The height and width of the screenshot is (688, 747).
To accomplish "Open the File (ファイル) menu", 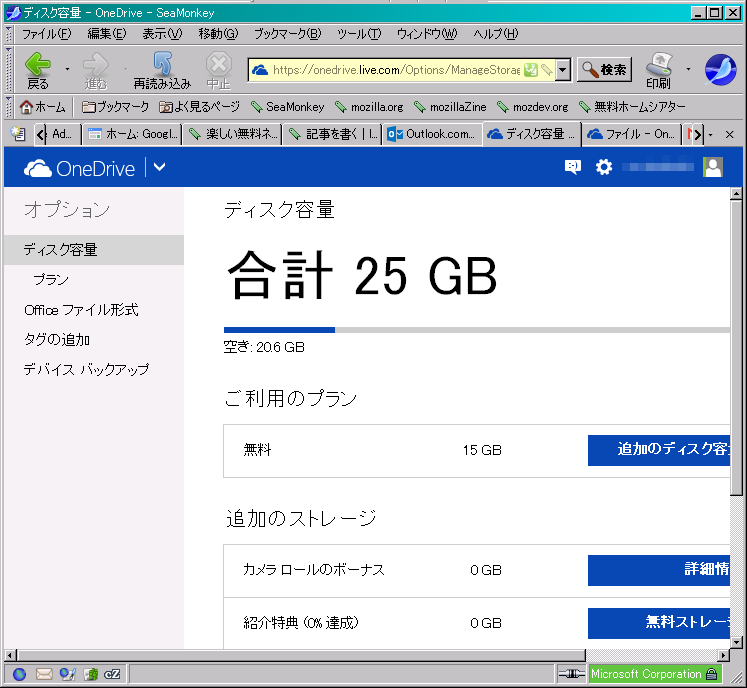I will pyautogui.click(x=46, y=34).
